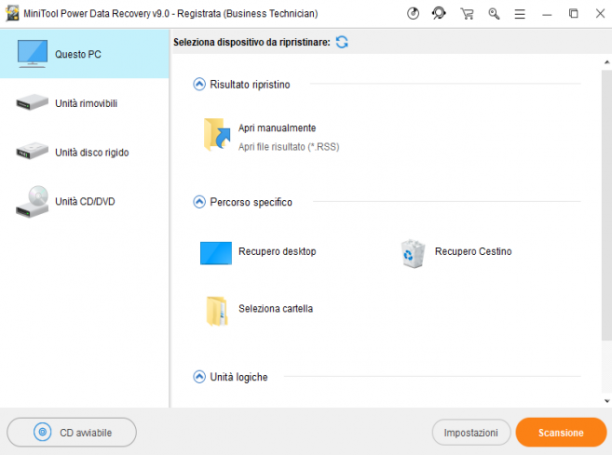The image size is (612, 455).
Task: Click the CD/DVD drive icon
Action: (32, 202)
